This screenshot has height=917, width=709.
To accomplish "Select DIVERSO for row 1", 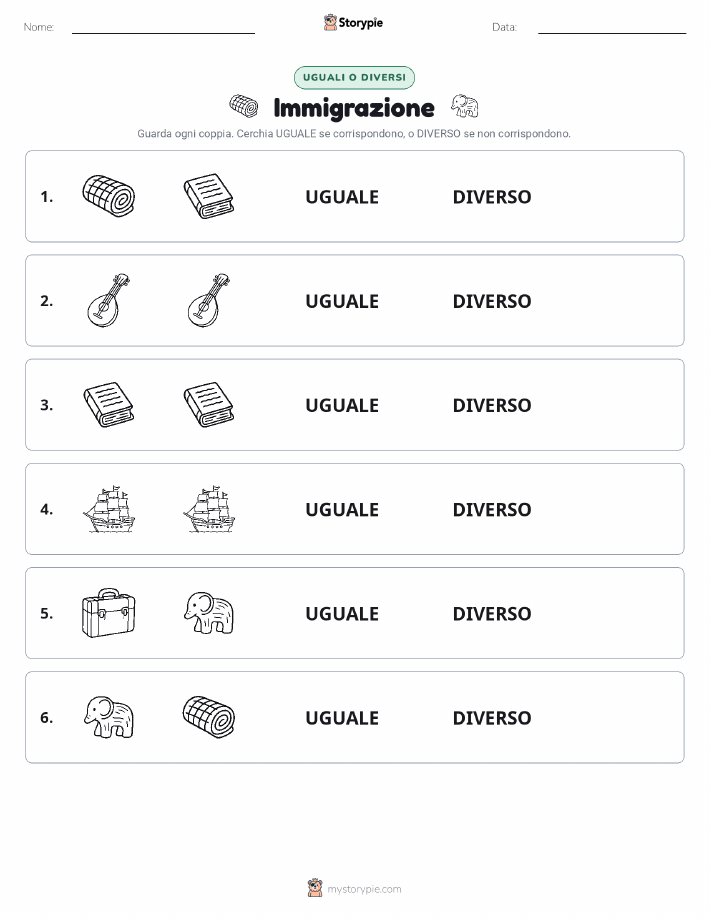I will pyautogui.click(x=492, y=197).
